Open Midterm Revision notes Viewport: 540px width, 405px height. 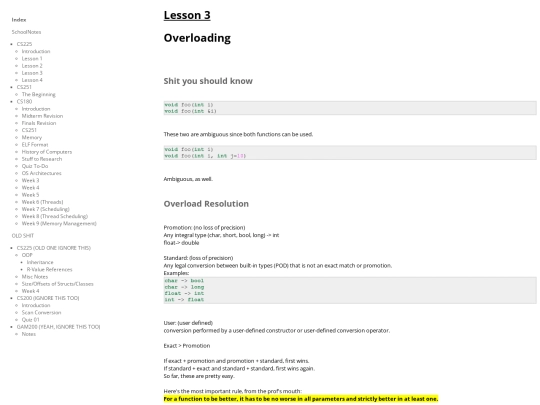42,116
